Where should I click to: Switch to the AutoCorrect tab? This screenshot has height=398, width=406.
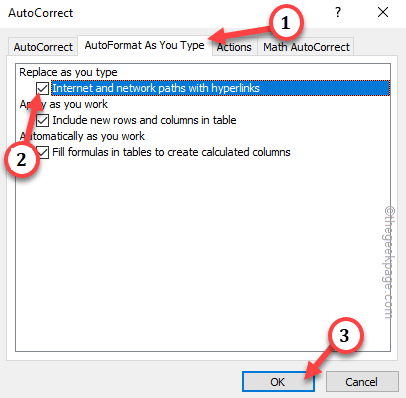tap(43, 47)
